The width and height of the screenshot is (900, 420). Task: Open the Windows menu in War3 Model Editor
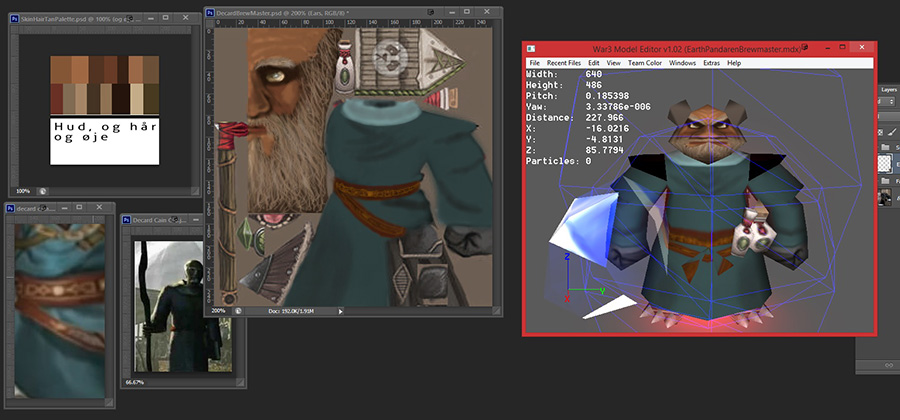coord(682,63)
